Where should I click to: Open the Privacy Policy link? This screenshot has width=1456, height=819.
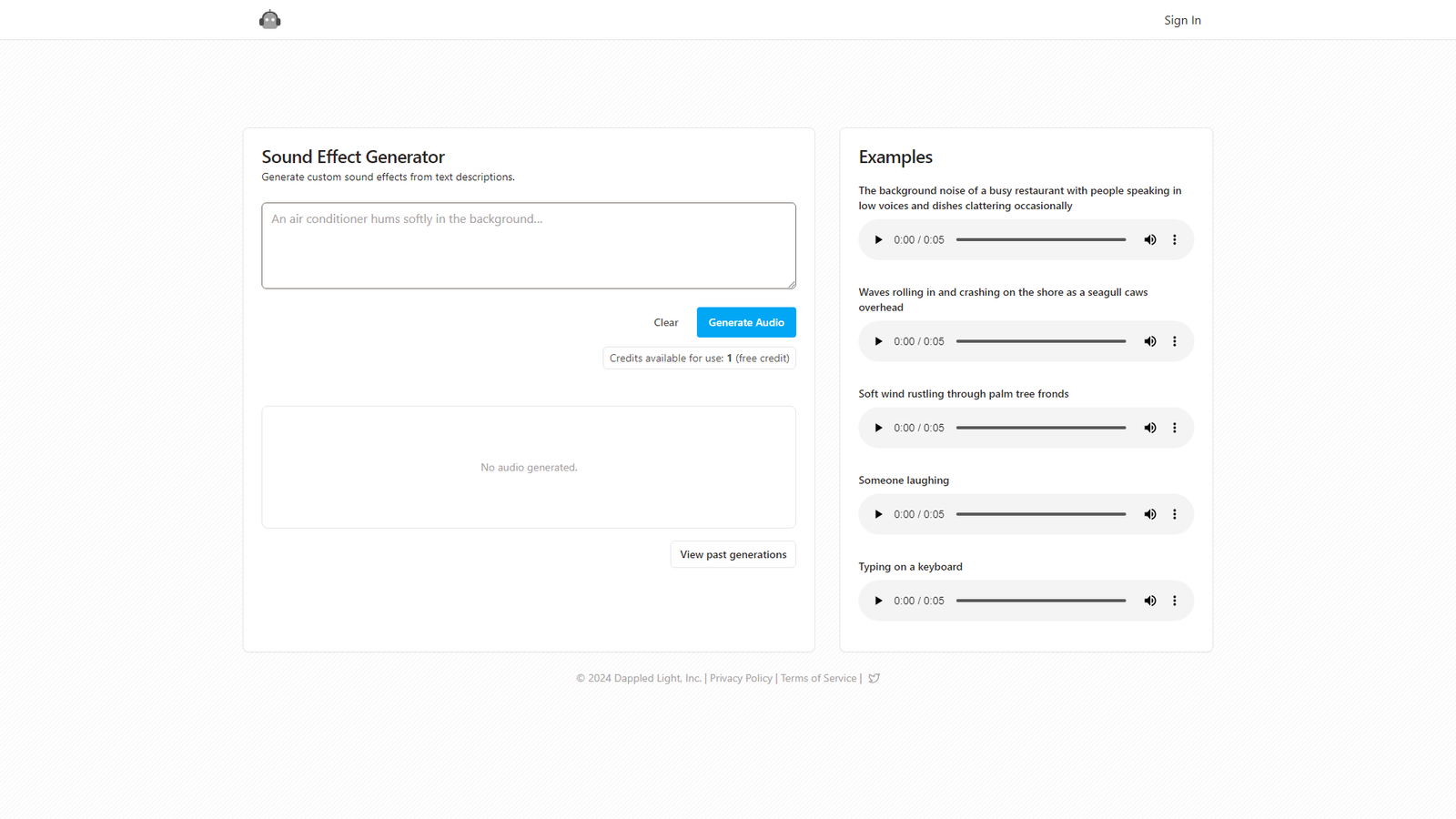741,678
